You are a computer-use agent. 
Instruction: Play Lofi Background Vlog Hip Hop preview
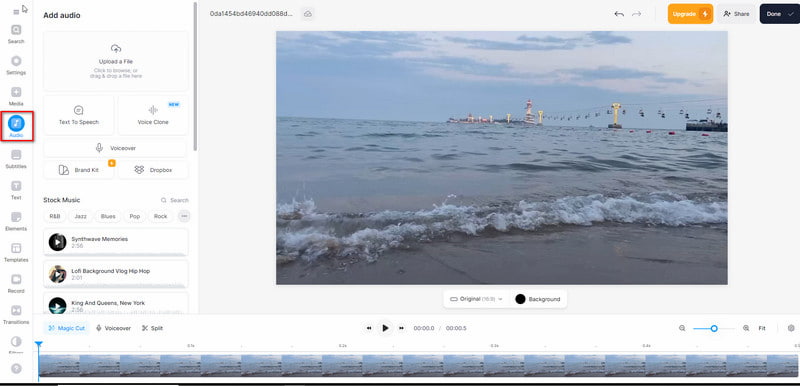(57, 274)
